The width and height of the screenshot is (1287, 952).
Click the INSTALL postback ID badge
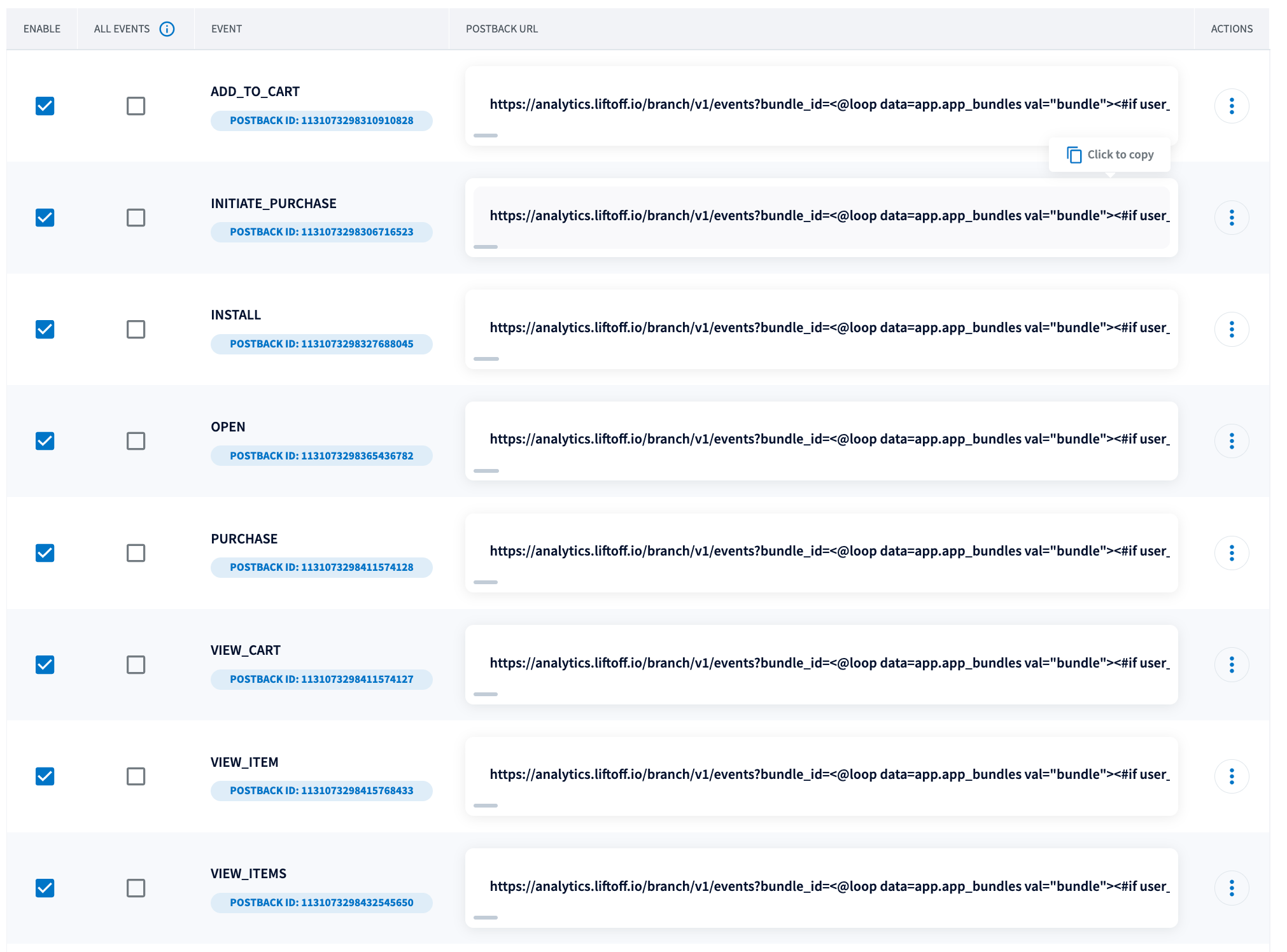pos(321,344)
